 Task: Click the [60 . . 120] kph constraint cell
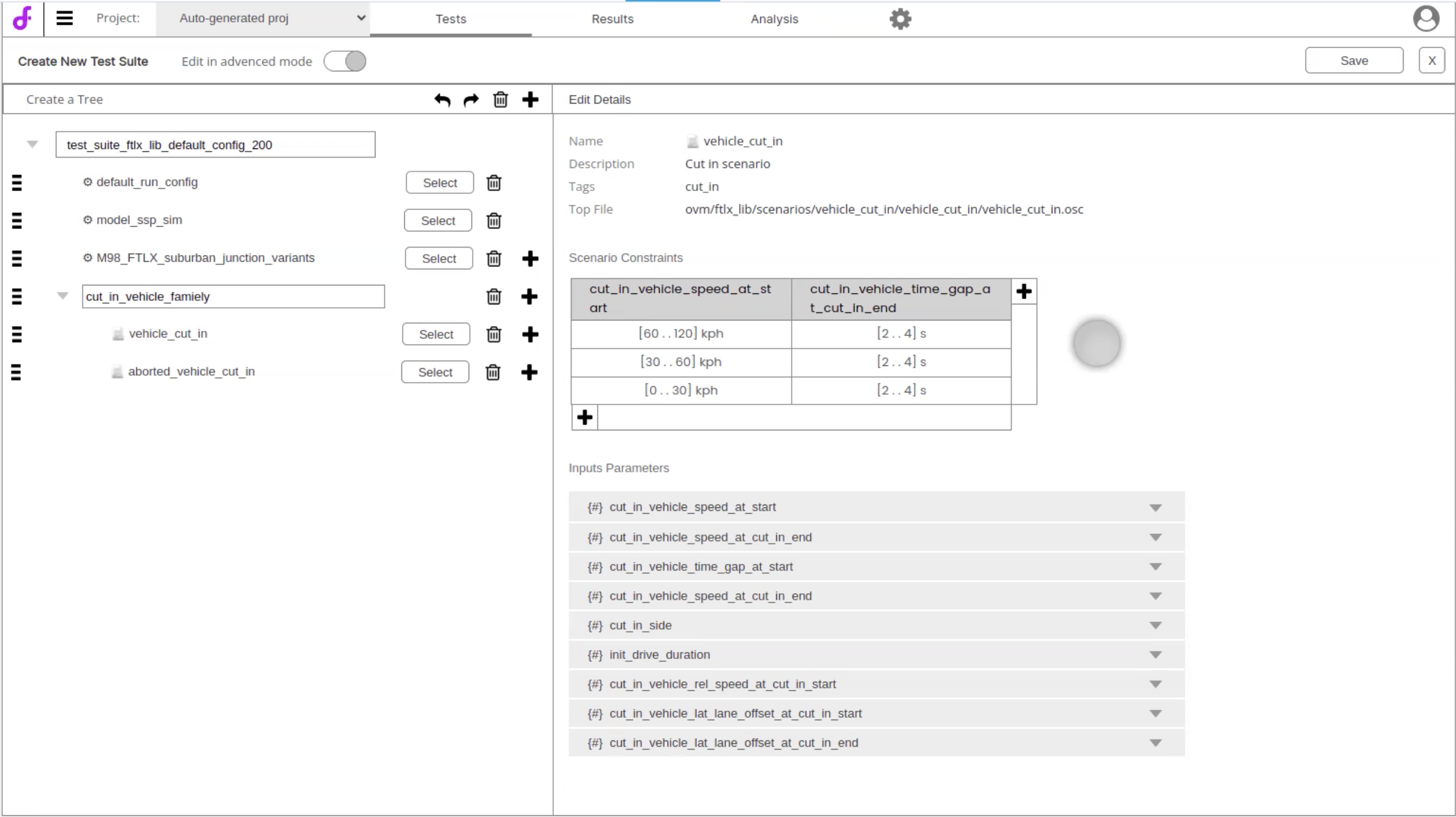pyautogui.click(x=681, y=334)
